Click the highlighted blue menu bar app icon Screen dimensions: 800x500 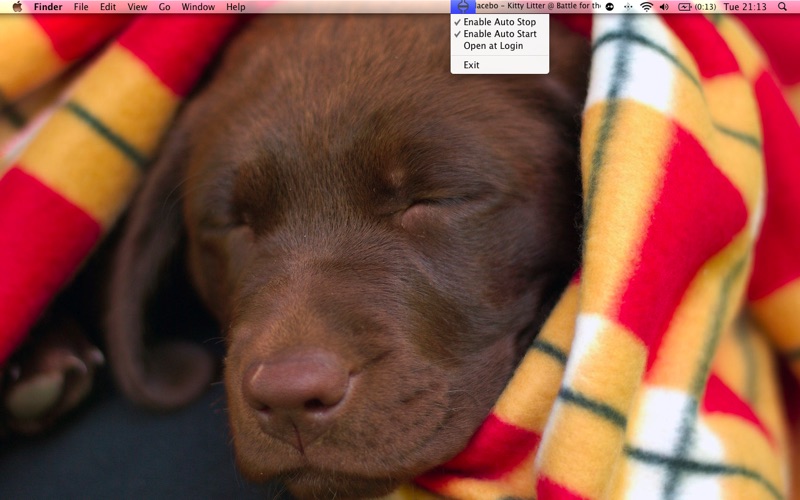[x=462, y=7]
